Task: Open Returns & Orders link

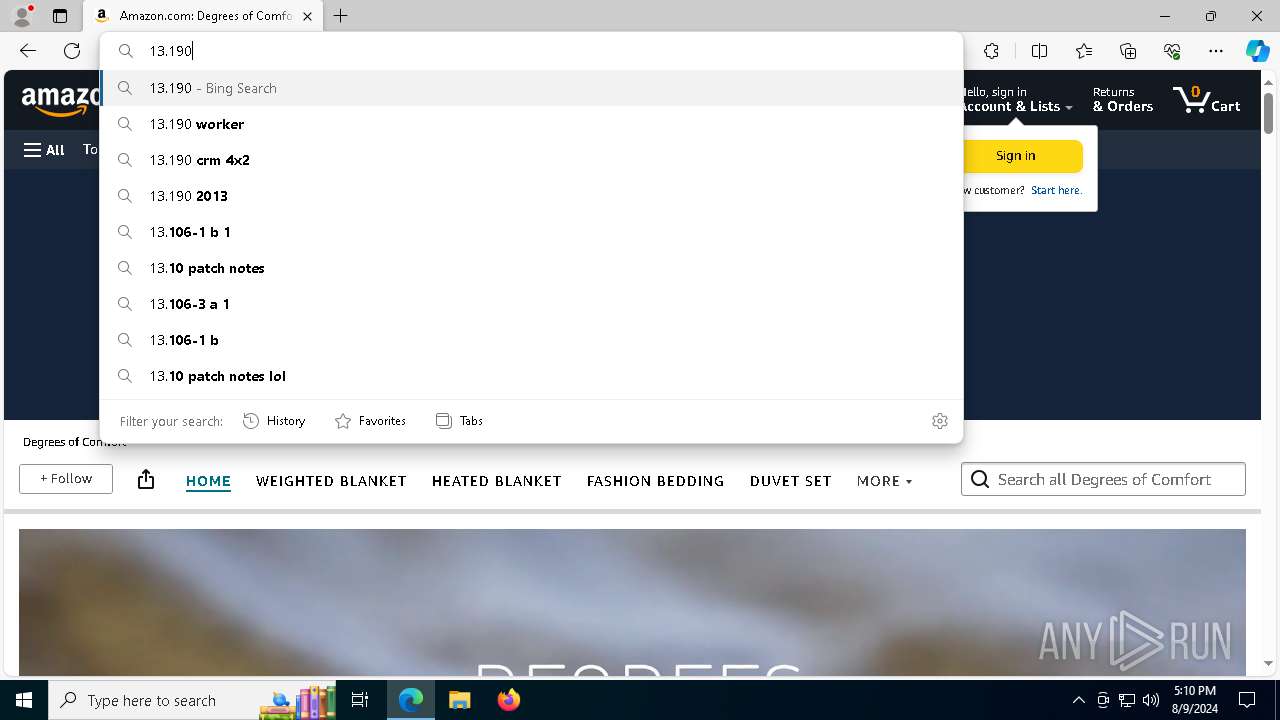Action: coord(1122,99)
